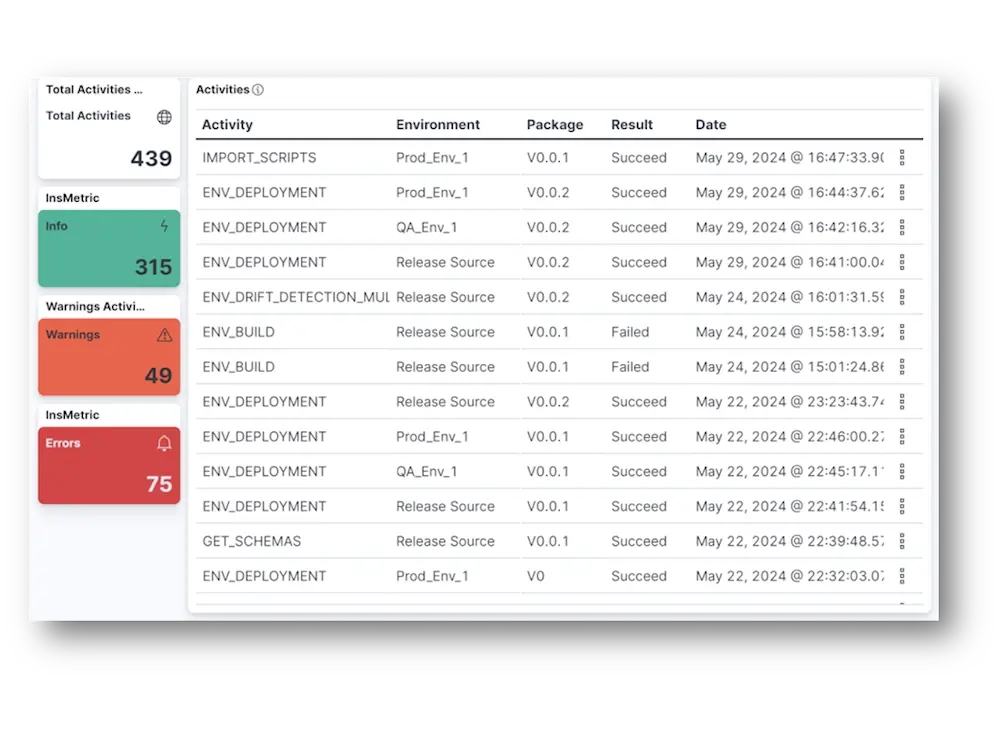Click the bell icon in Errors card
Viewport: 1000px width, 730px height.
click(x=165, y=443)
